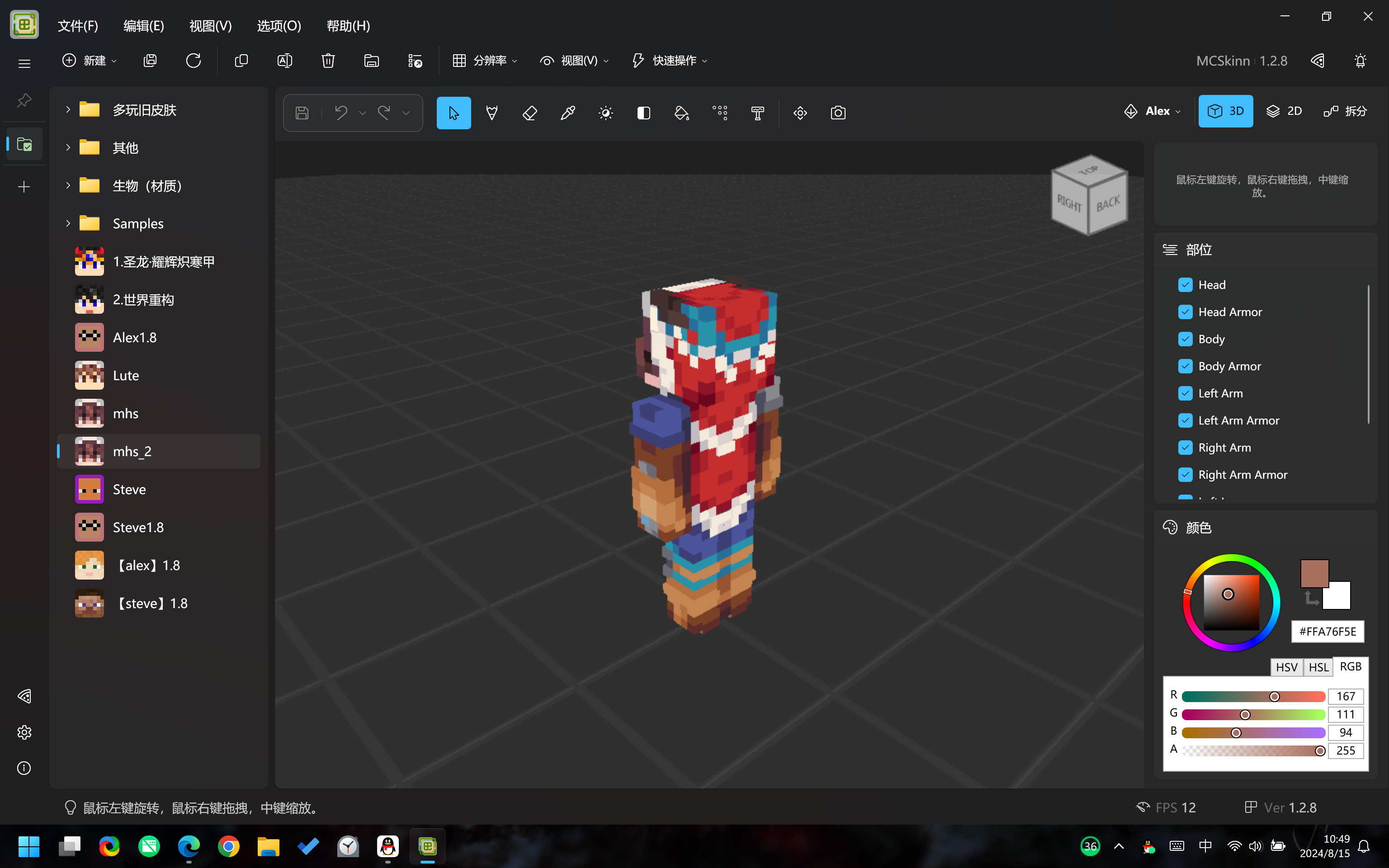This screenshot has width=1389, height=868.
Task: Click the R channel slider handle
Action: (x=1274, y=696)
